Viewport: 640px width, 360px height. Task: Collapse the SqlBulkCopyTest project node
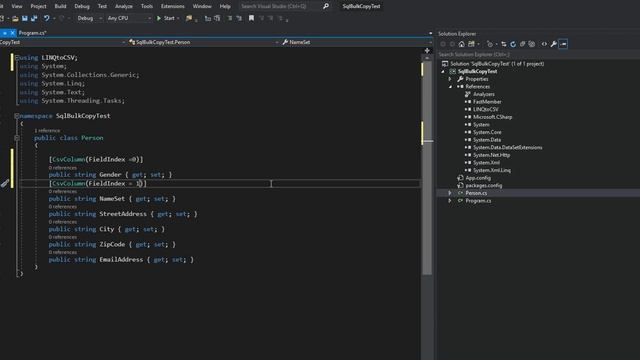click(443, 71)
